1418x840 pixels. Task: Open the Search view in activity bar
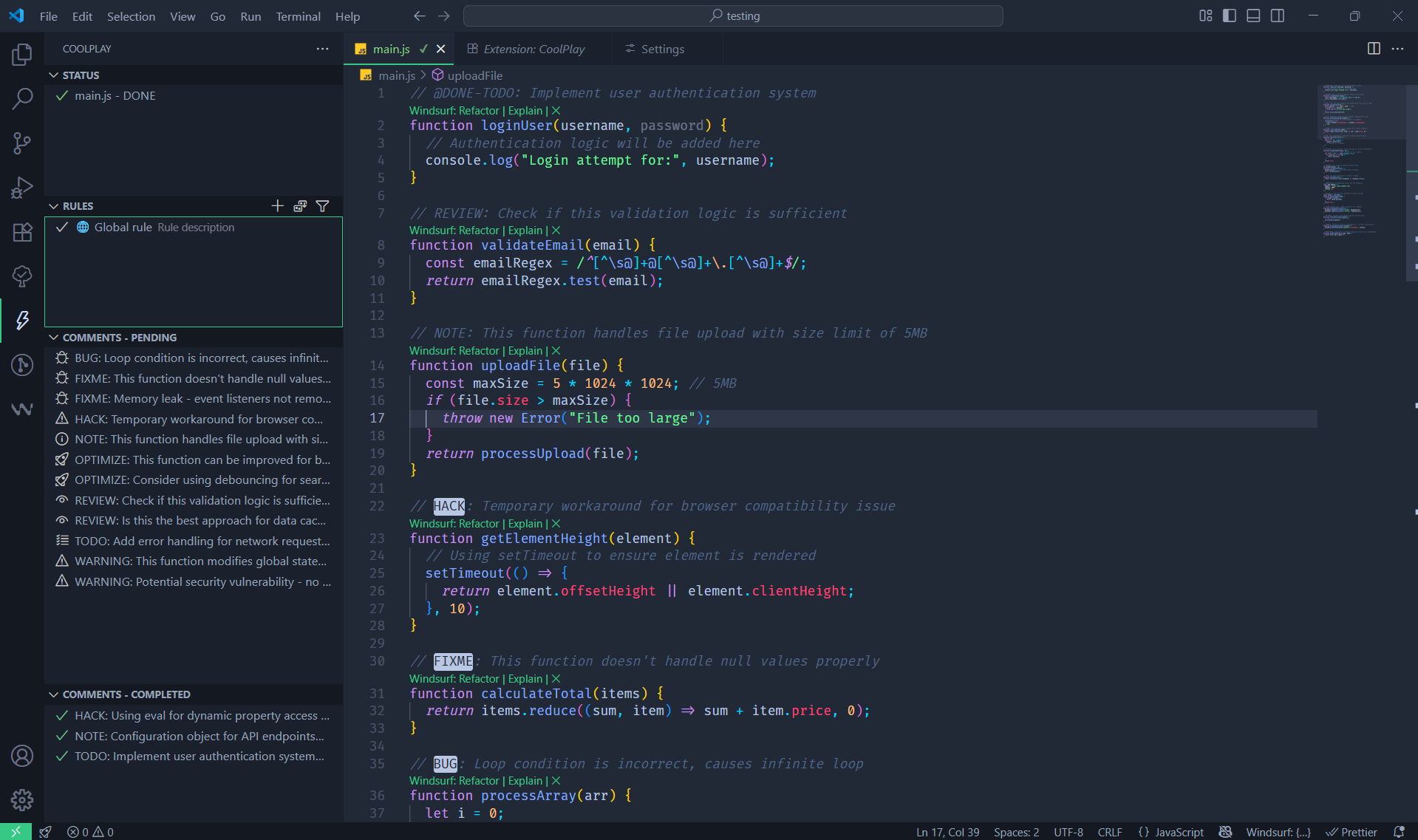pyautogui.click(x=22, y=98)
